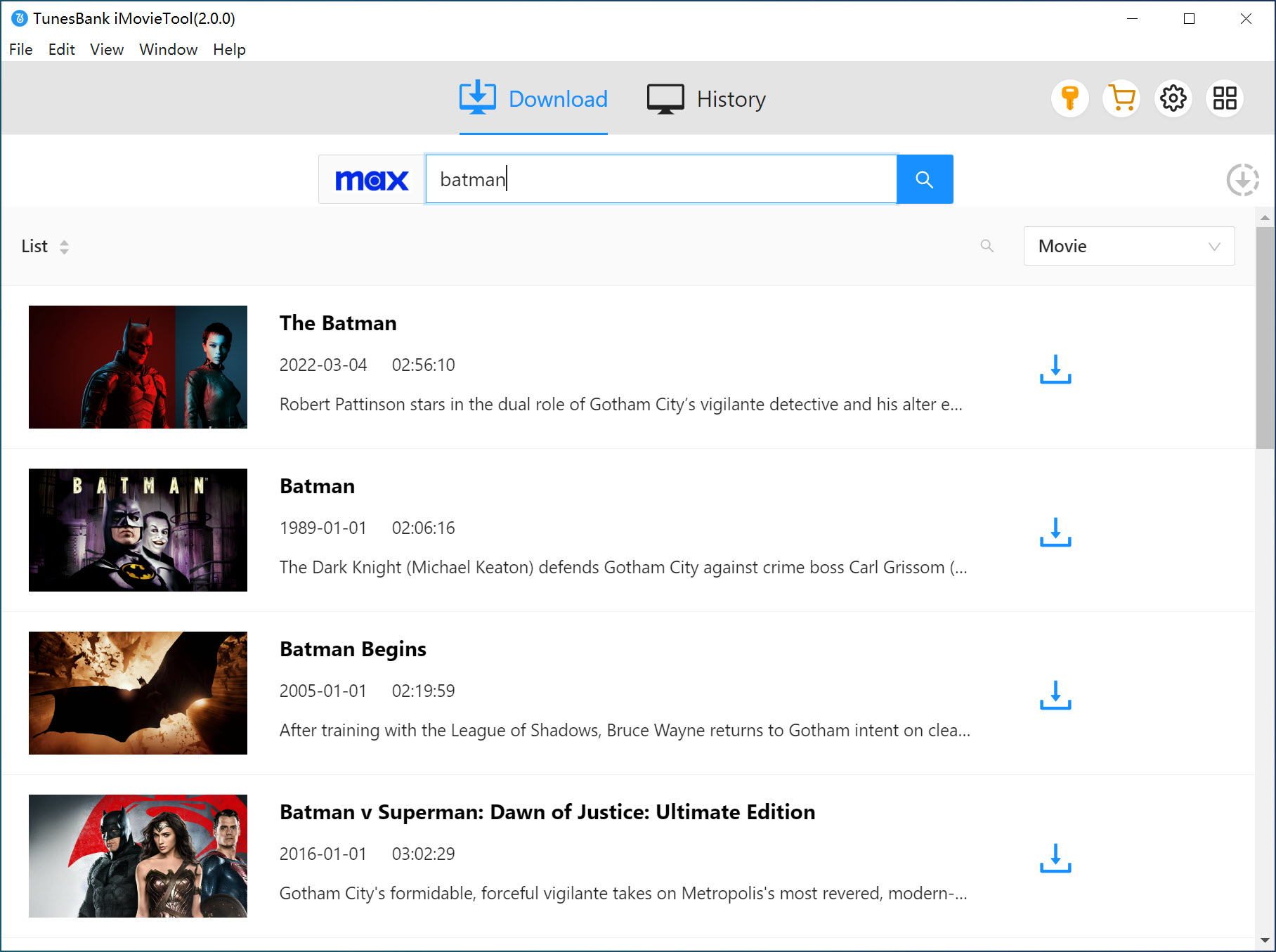Open the File menu
The image size is (1276, 952).
click(21, 49)
